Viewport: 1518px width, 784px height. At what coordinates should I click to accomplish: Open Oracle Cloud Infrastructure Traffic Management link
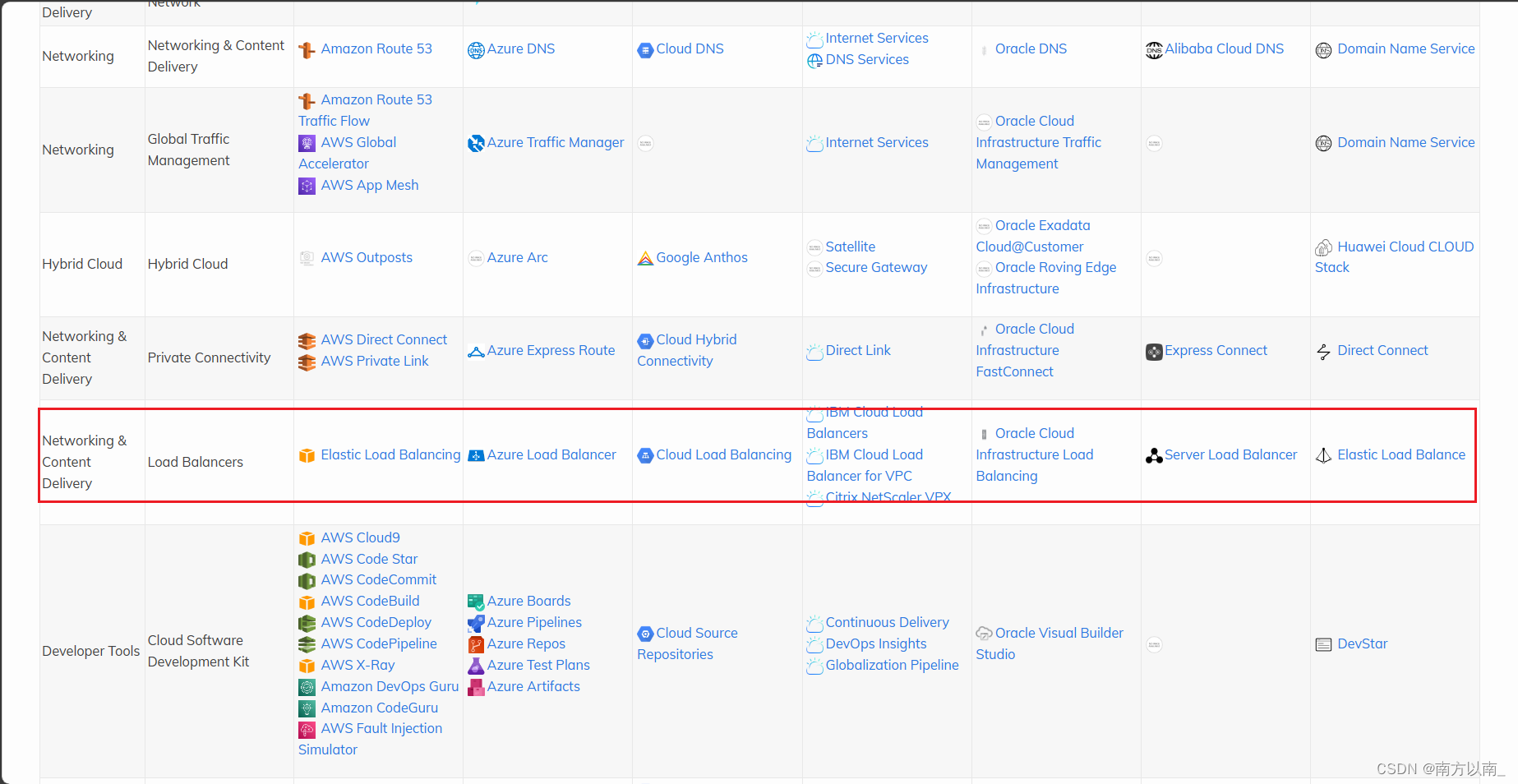pos(1038,142)
